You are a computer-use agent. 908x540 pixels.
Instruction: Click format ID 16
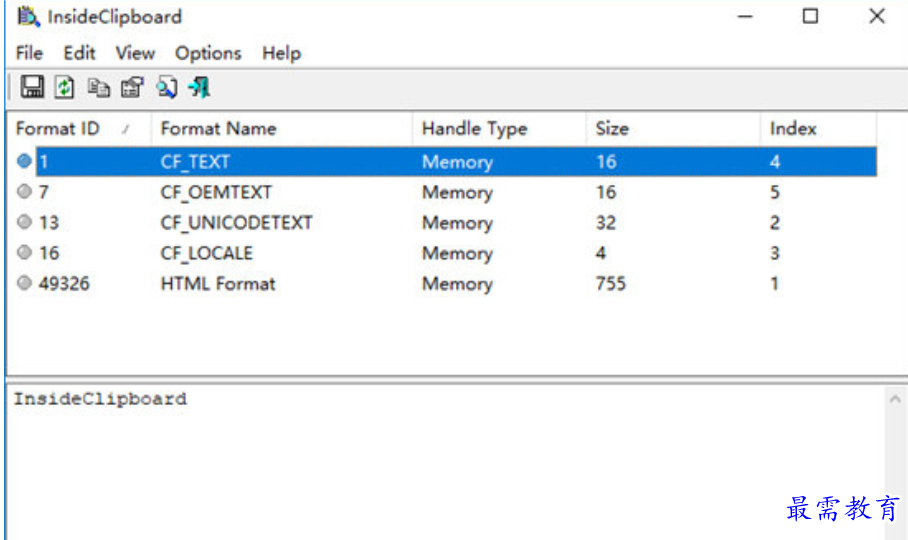[49, 253]
